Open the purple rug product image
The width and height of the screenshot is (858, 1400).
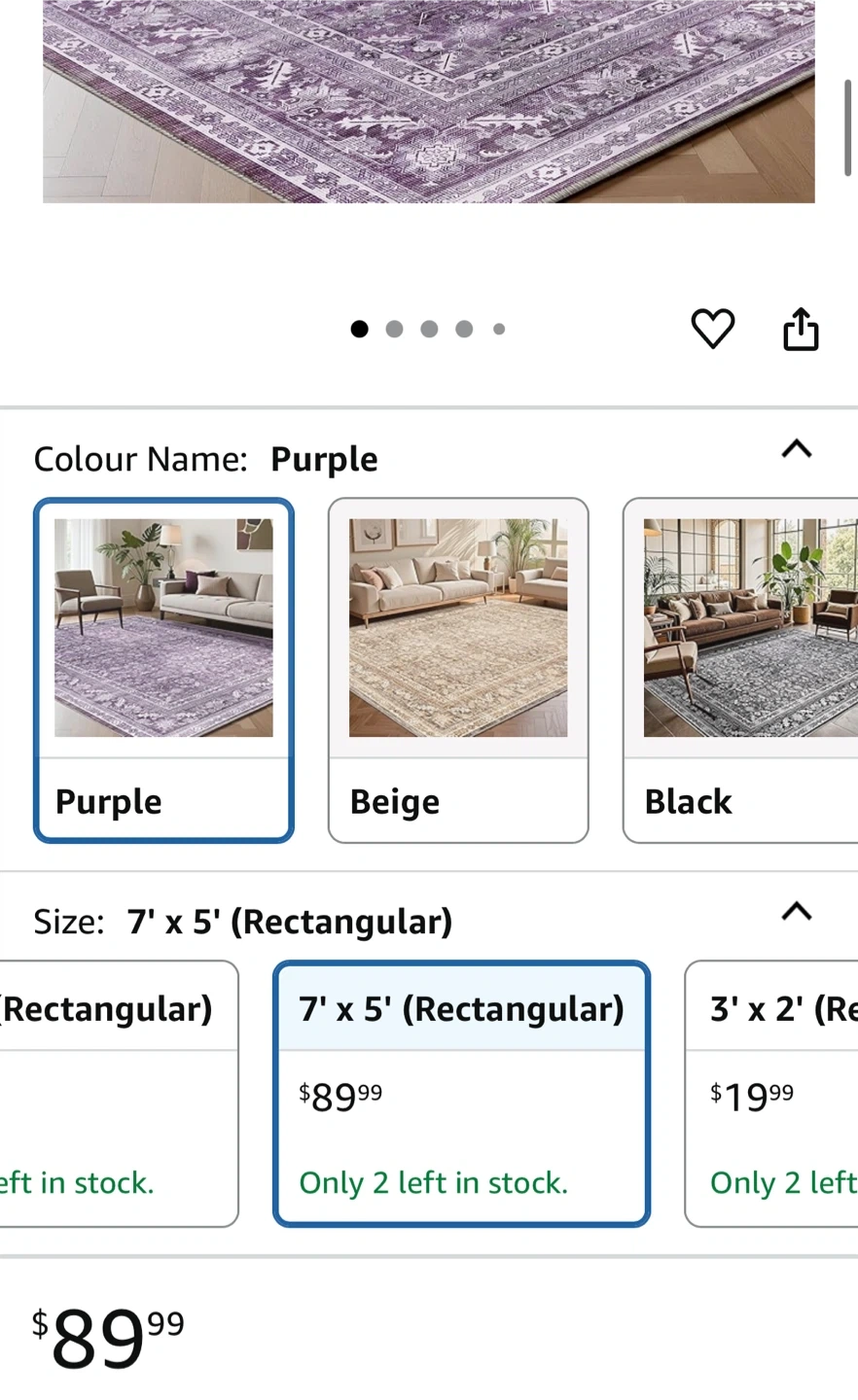click(x=428, y=101)
